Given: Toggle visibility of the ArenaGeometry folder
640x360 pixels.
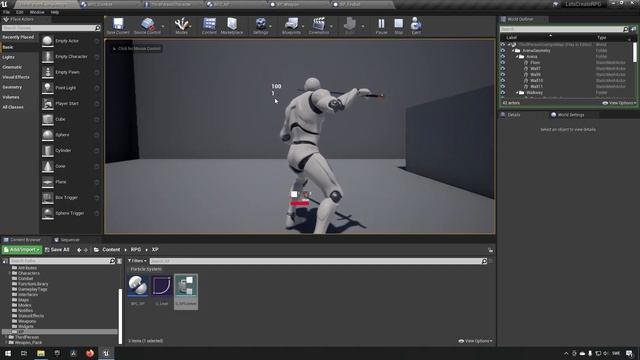Looking at the screenshot, I should (x=503, y=51).
